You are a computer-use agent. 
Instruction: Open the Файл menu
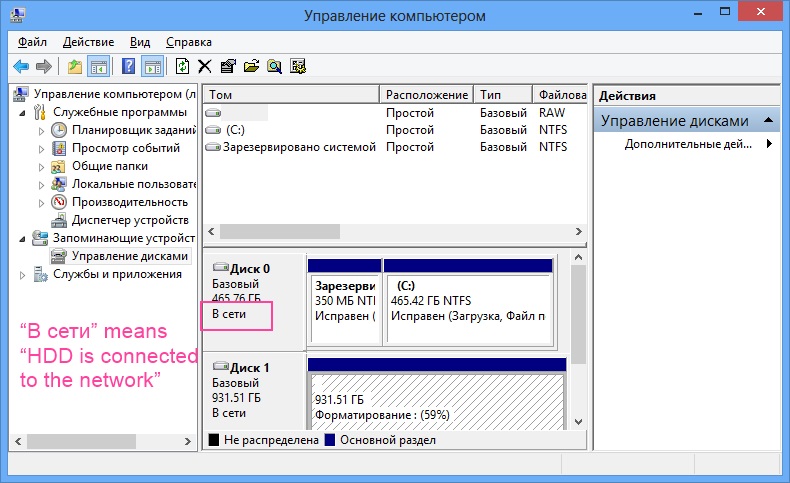pyautogui.click(x=32, y=42)
